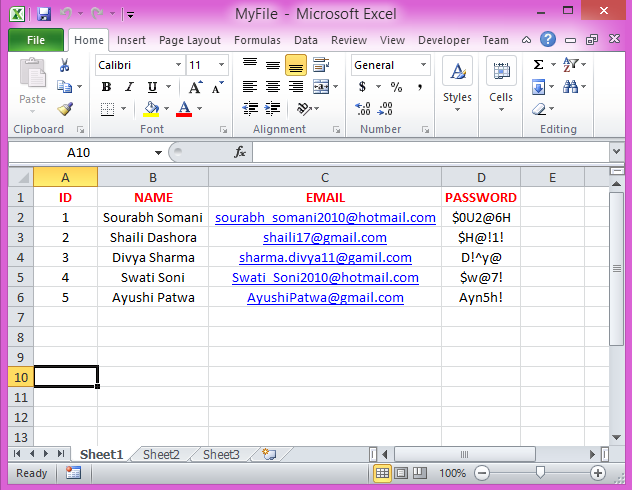Open Find & Select binoculars

570,87
